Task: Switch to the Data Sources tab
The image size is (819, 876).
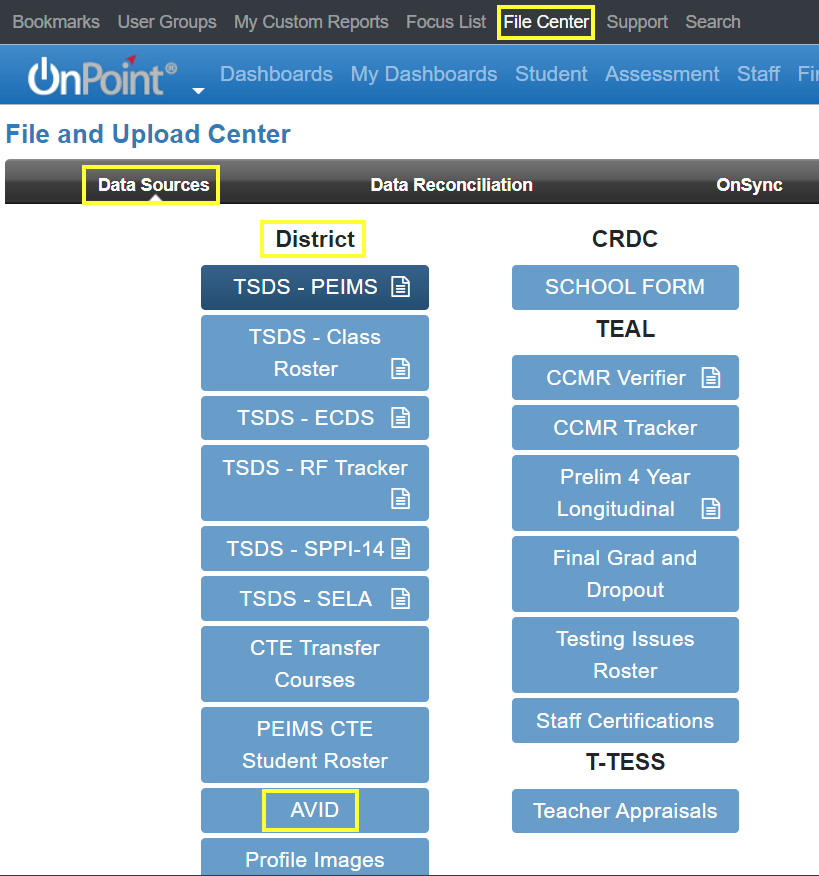Action: click(154, 184)
